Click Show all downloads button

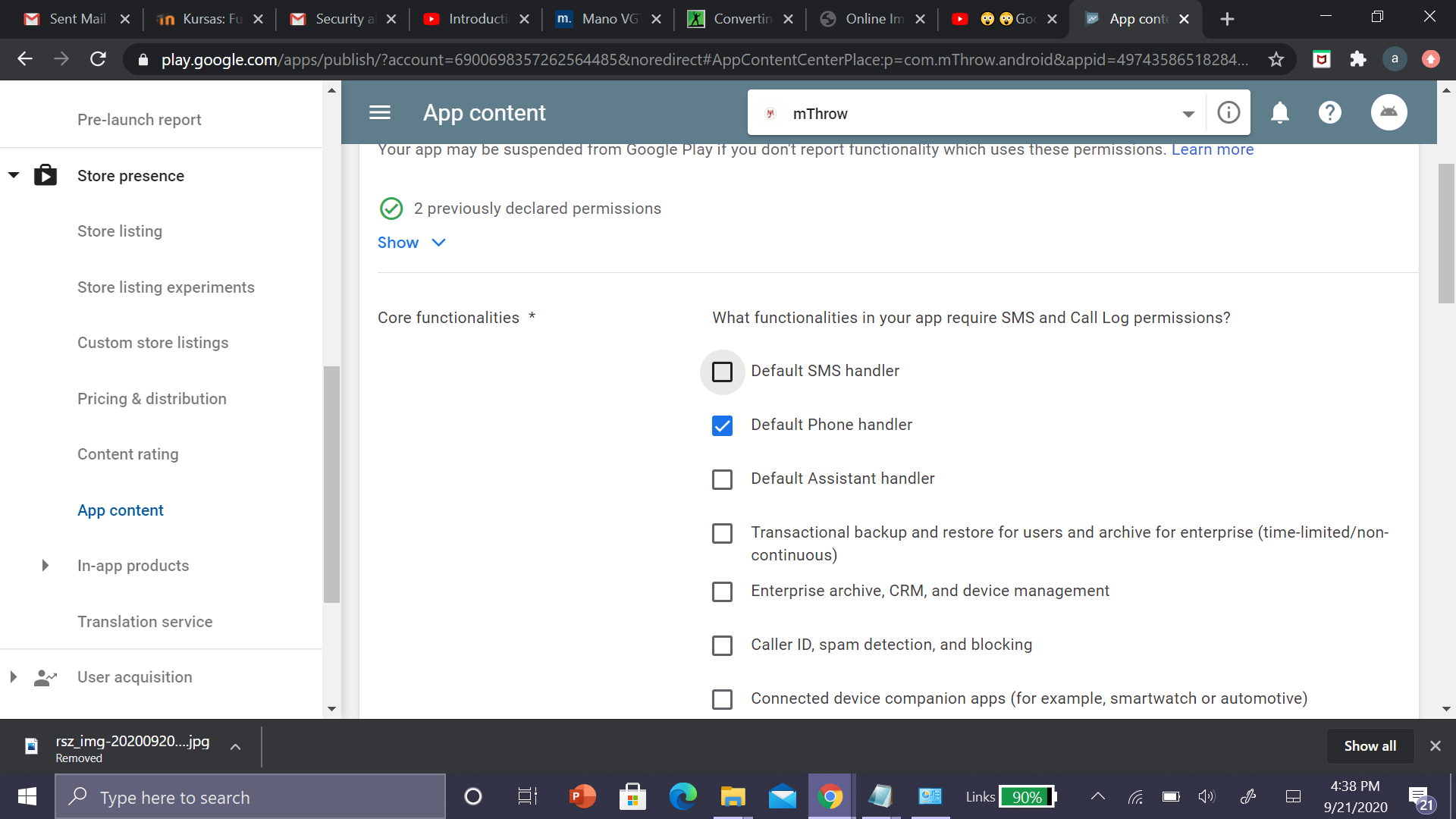click(x=1370, y=745)
